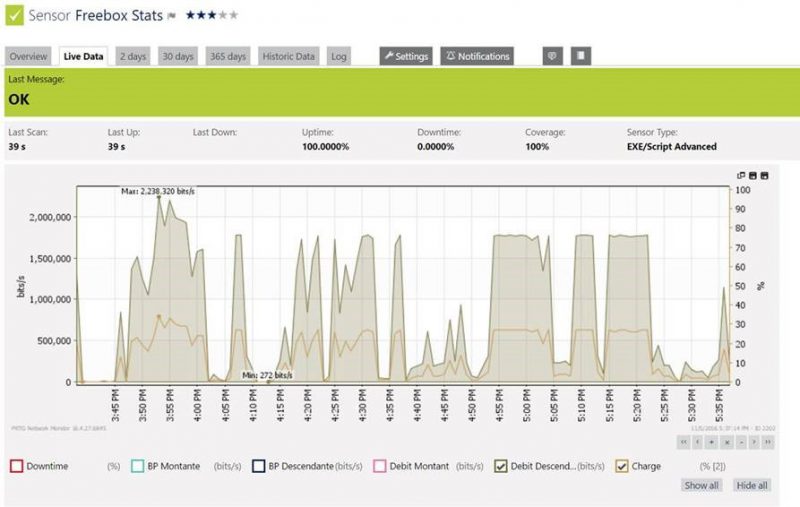
Task: Click the 2,000,000 y-axis label
Action: point(50,217)
